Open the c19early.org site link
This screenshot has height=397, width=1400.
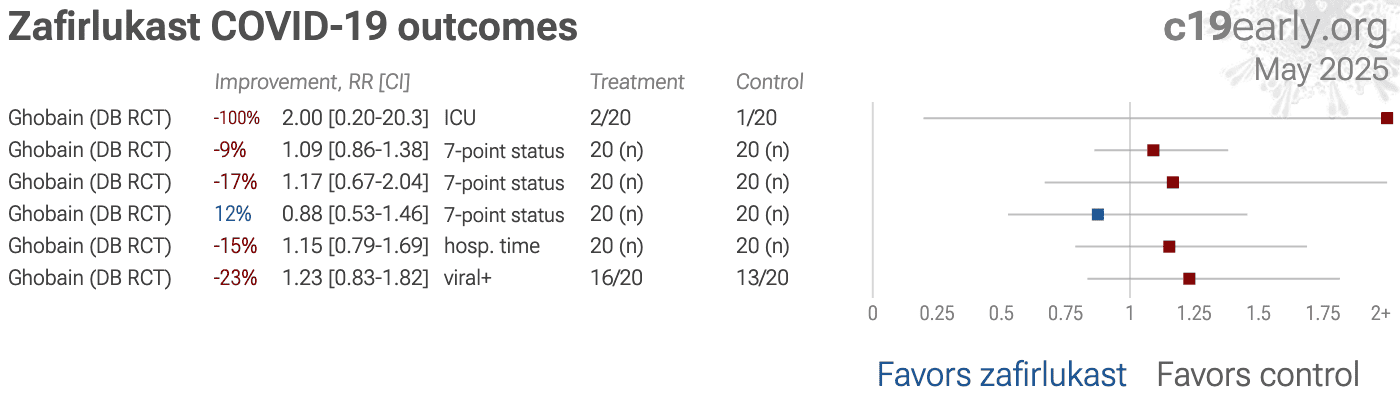click(x=1276, y=28)
